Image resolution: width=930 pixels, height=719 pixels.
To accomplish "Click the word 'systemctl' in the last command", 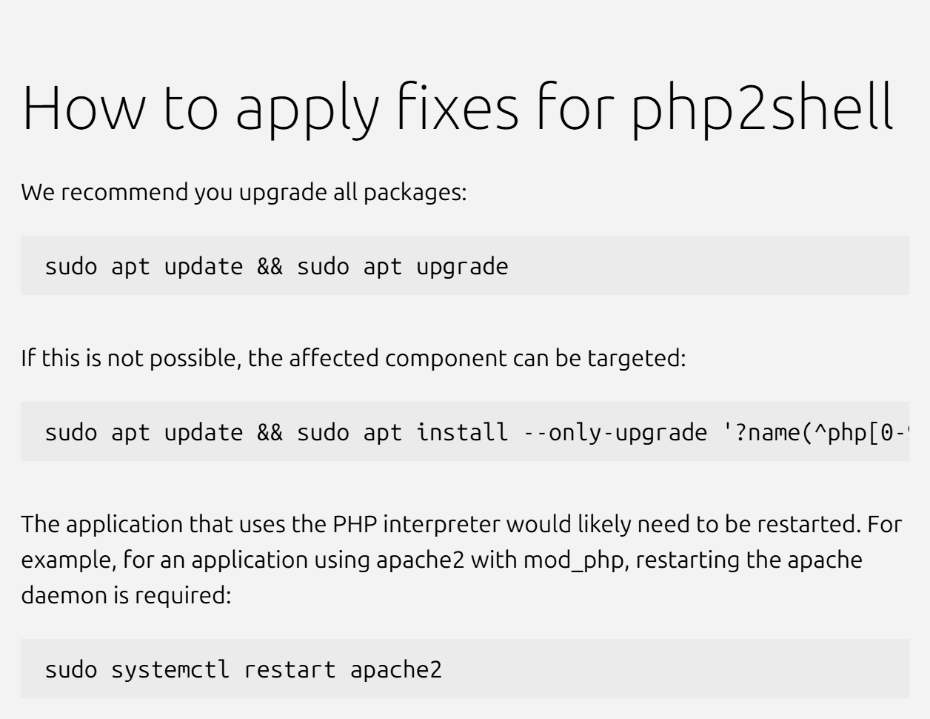I will coord(170,670).
